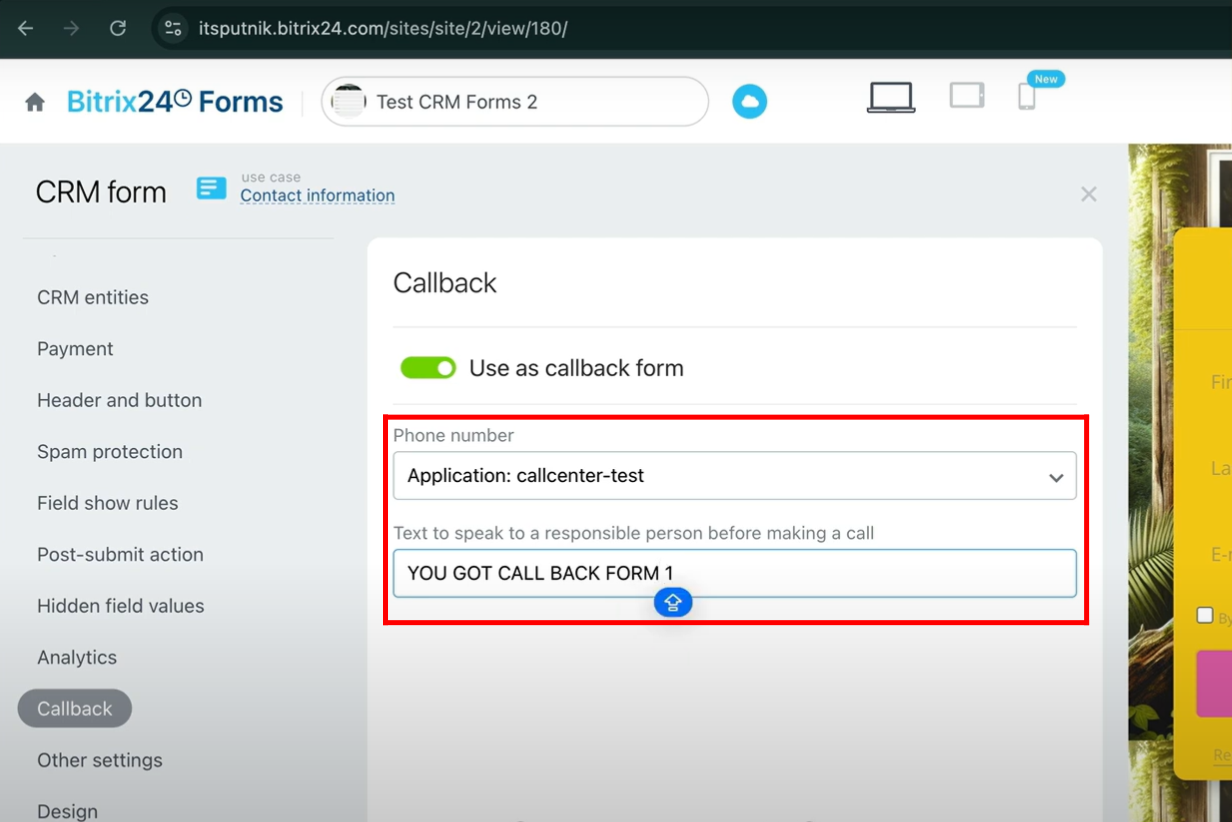Screen dimensions: 1232x822
Task: Open site info icon in address bar
Action: coord(173,28)
